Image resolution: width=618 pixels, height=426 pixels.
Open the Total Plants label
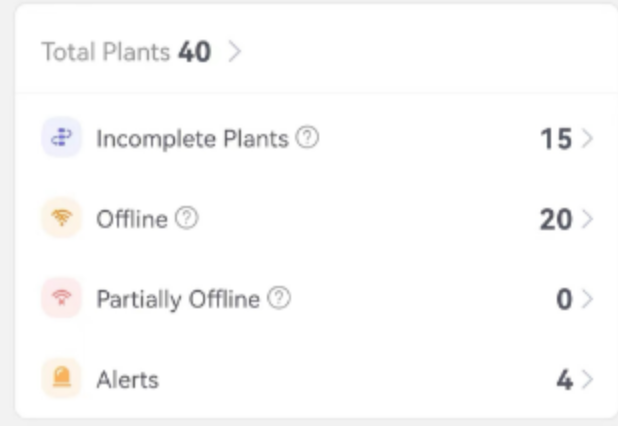pyautogui.click(x=105, y=52)
